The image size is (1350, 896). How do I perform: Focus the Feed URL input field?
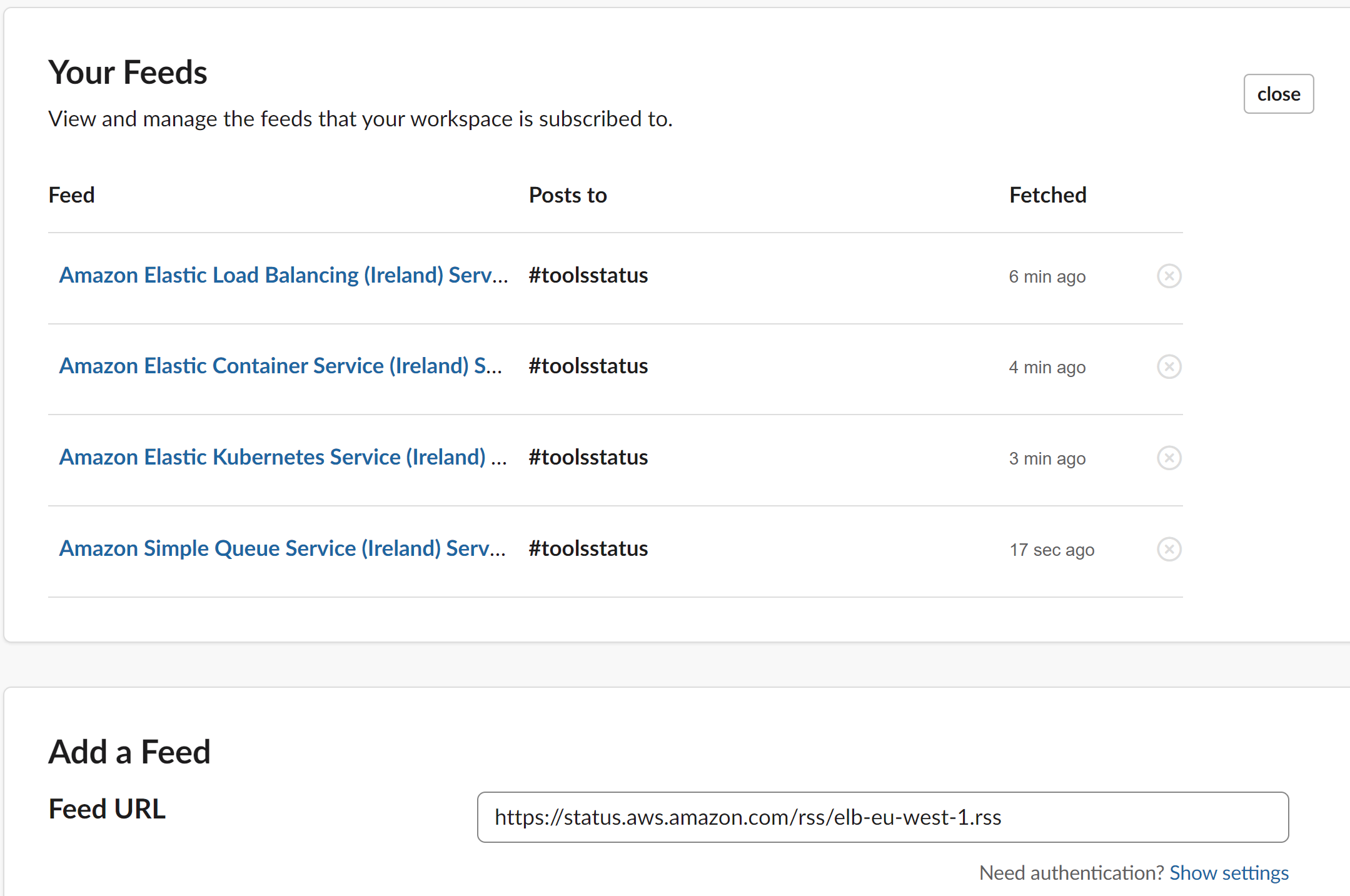point(883,817)
